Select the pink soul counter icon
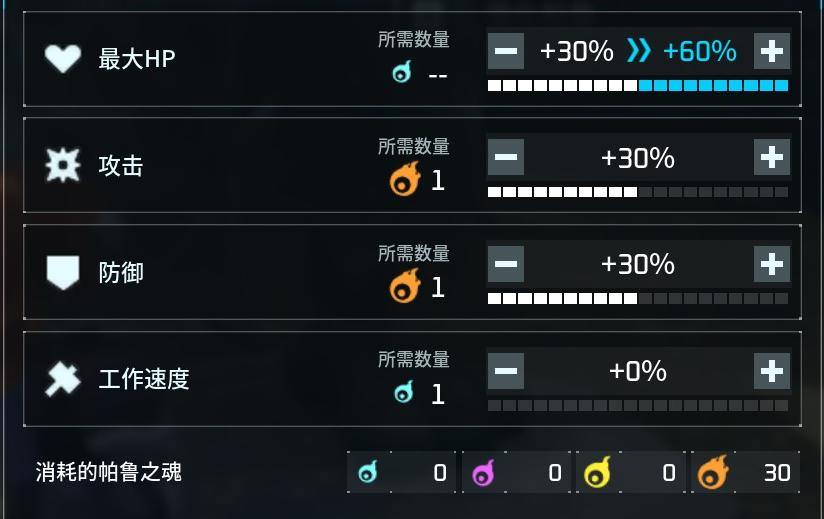The width and height of the screenshot is (824, 519). (x=483, y=473)
